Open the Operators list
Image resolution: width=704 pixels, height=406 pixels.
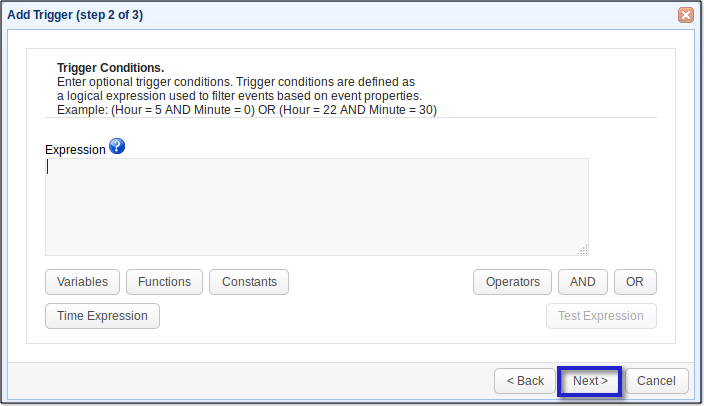(512, 282)
